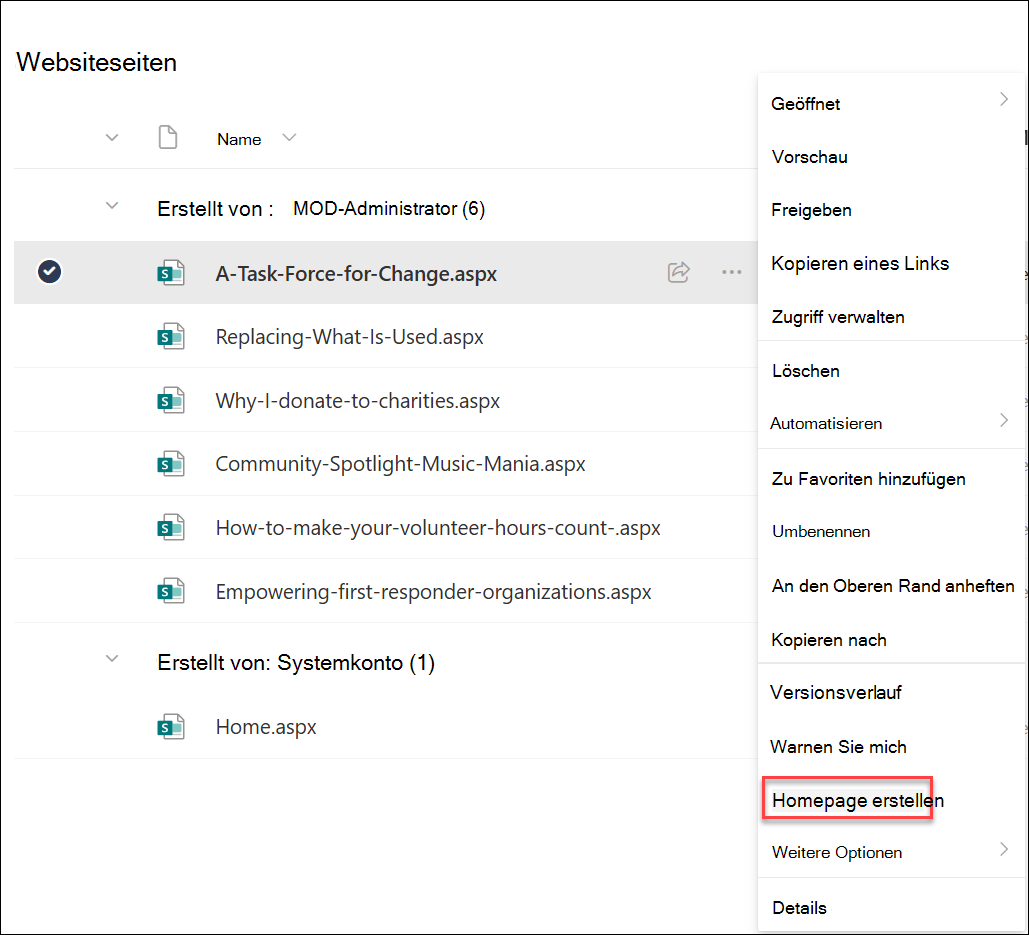1029x935 pixels.
Task: Click Erstellt von: Systemkonto (1) label
Action: 296,663
